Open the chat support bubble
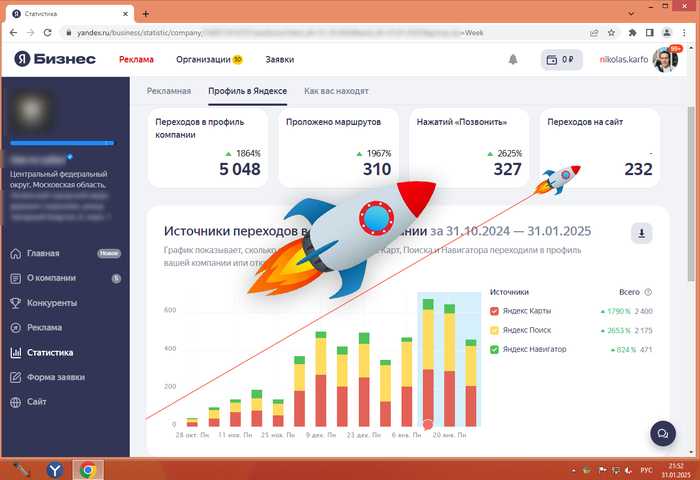The image size is (700, 480). 663,434
